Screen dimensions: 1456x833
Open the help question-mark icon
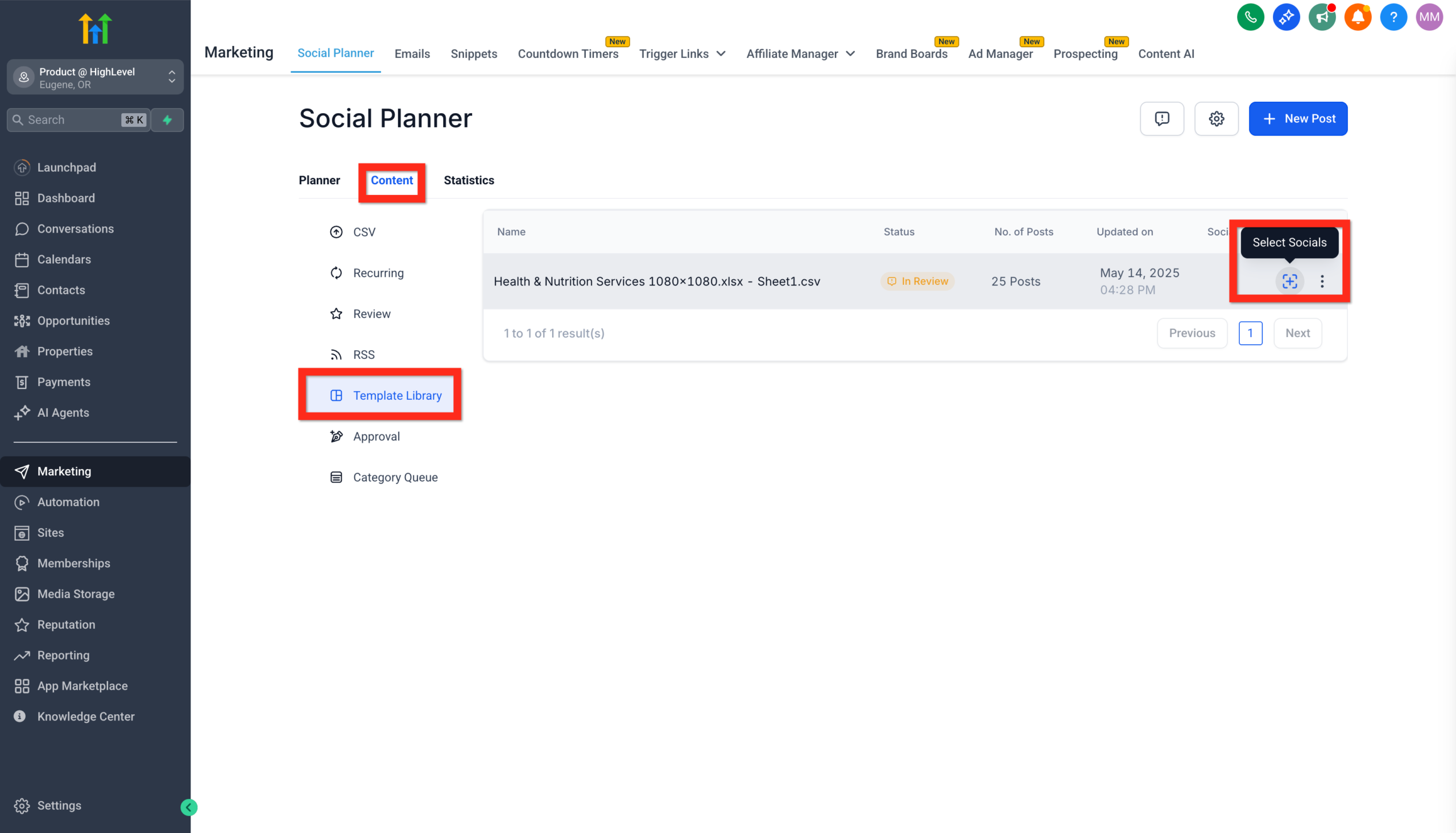[1393, 17]
